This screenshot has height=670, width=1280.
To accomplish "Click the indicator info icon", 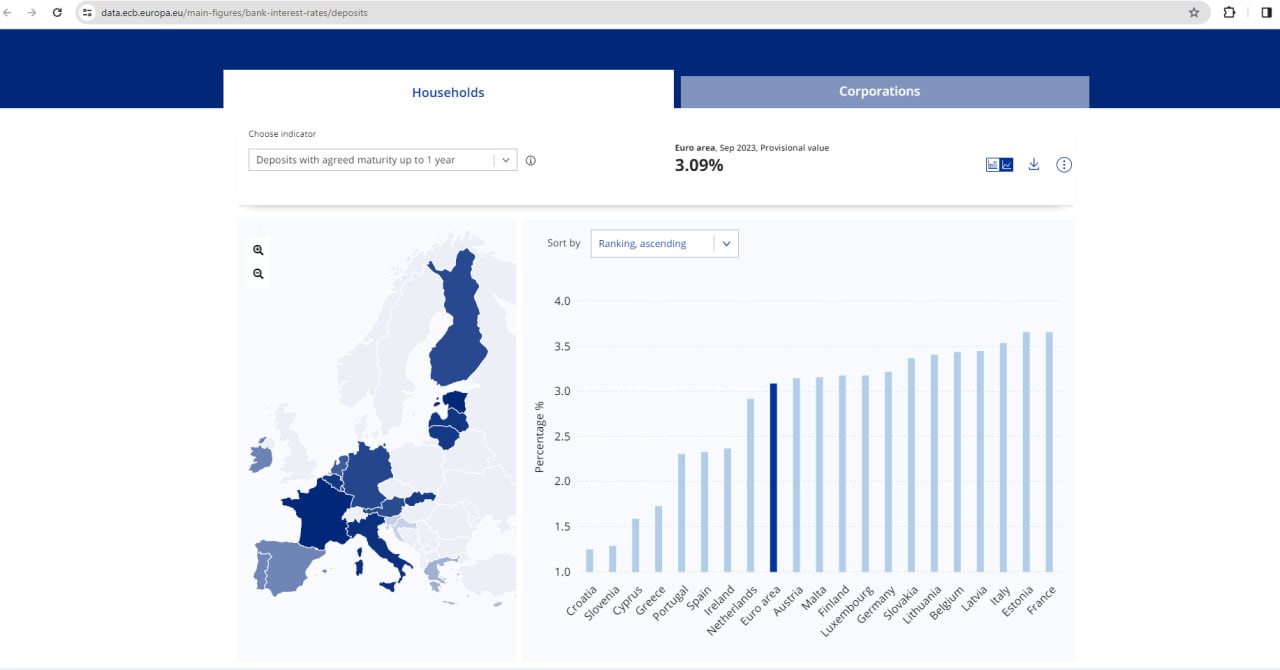I will 531,160.
